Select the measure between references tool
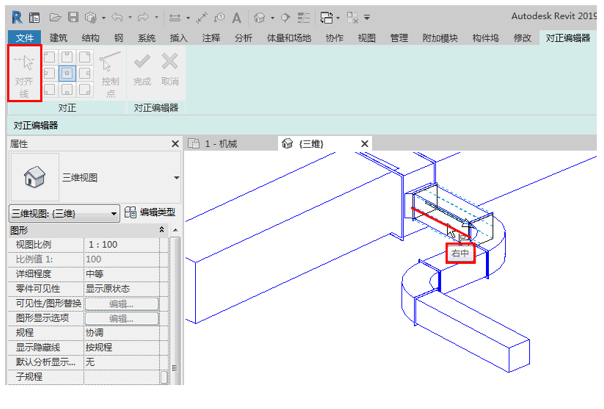The height and width of the screenshot is (409, 604). (x=175, y=18)
